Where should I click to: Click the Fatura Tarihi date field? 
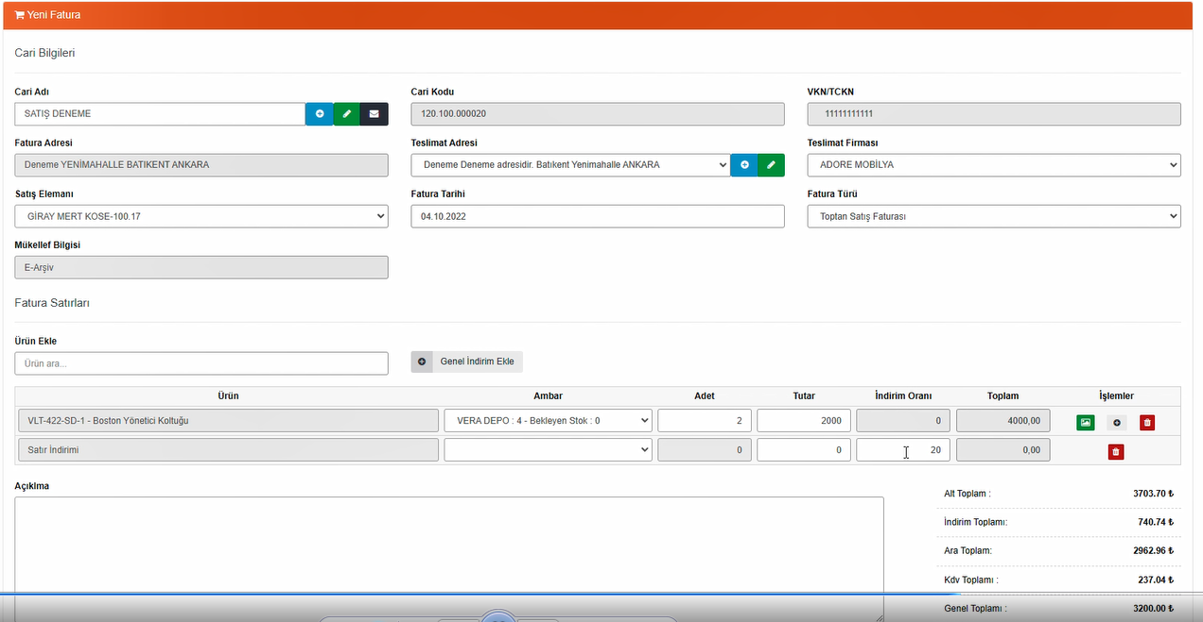597,216
